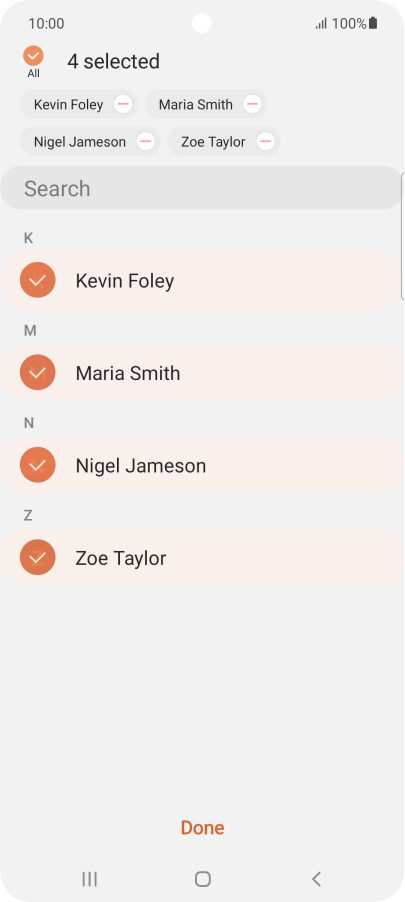405x902 pixels.
Task: Remove Maria Smith chip with minus icon
Action: 252,104
